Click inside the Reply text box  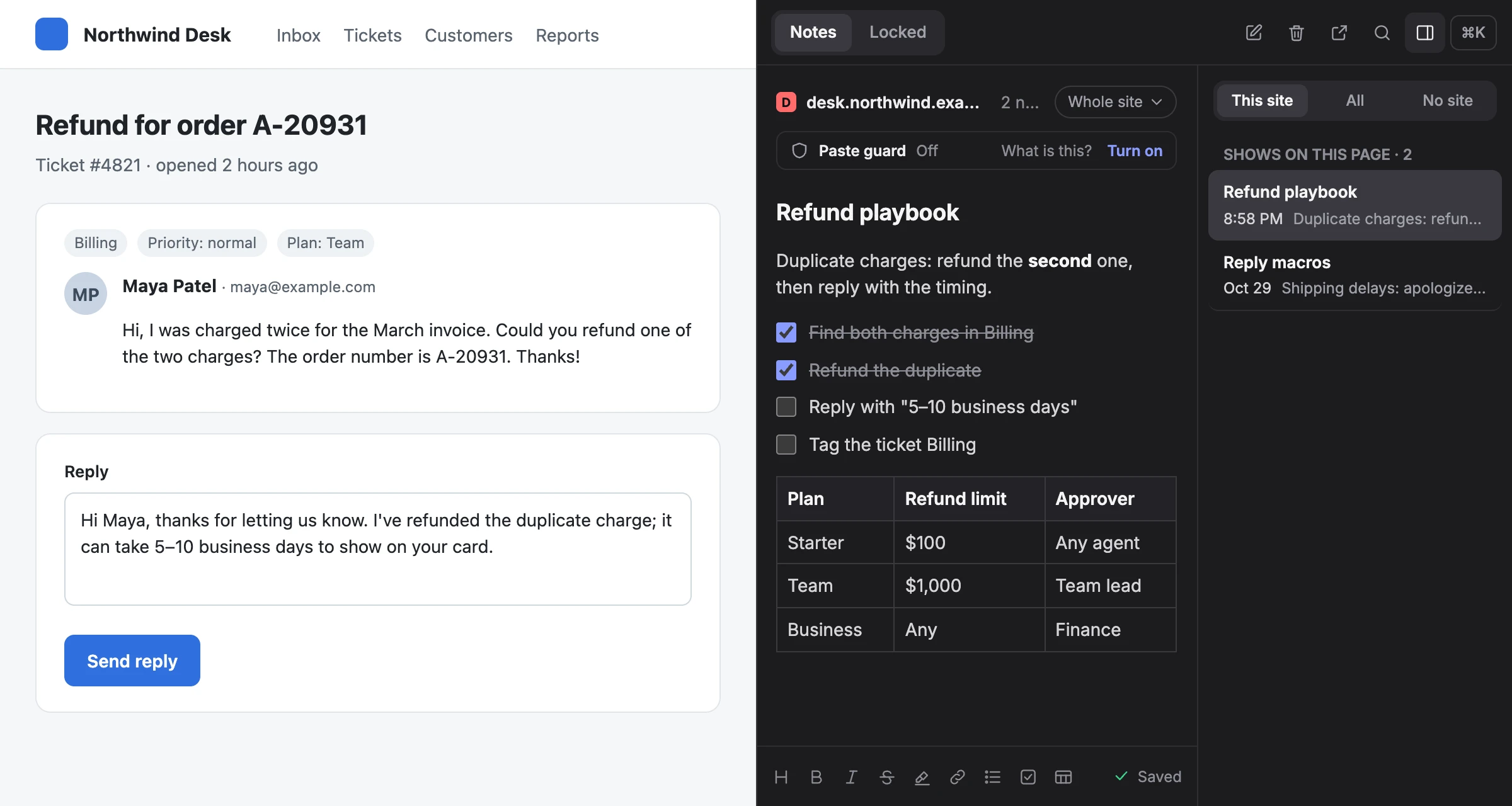pos(378,549)
